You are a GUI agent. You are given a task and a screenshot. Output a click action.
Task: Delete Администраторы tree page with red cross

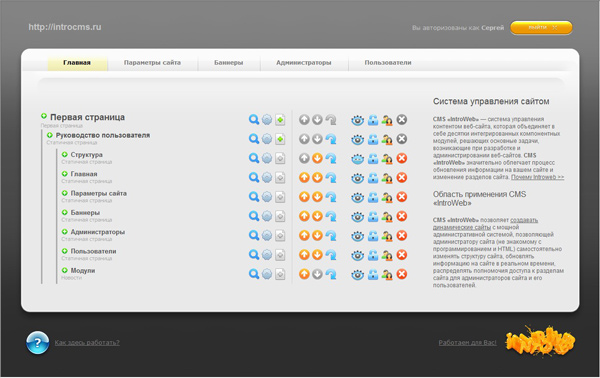pyautogui.click(x=401, y=235)
